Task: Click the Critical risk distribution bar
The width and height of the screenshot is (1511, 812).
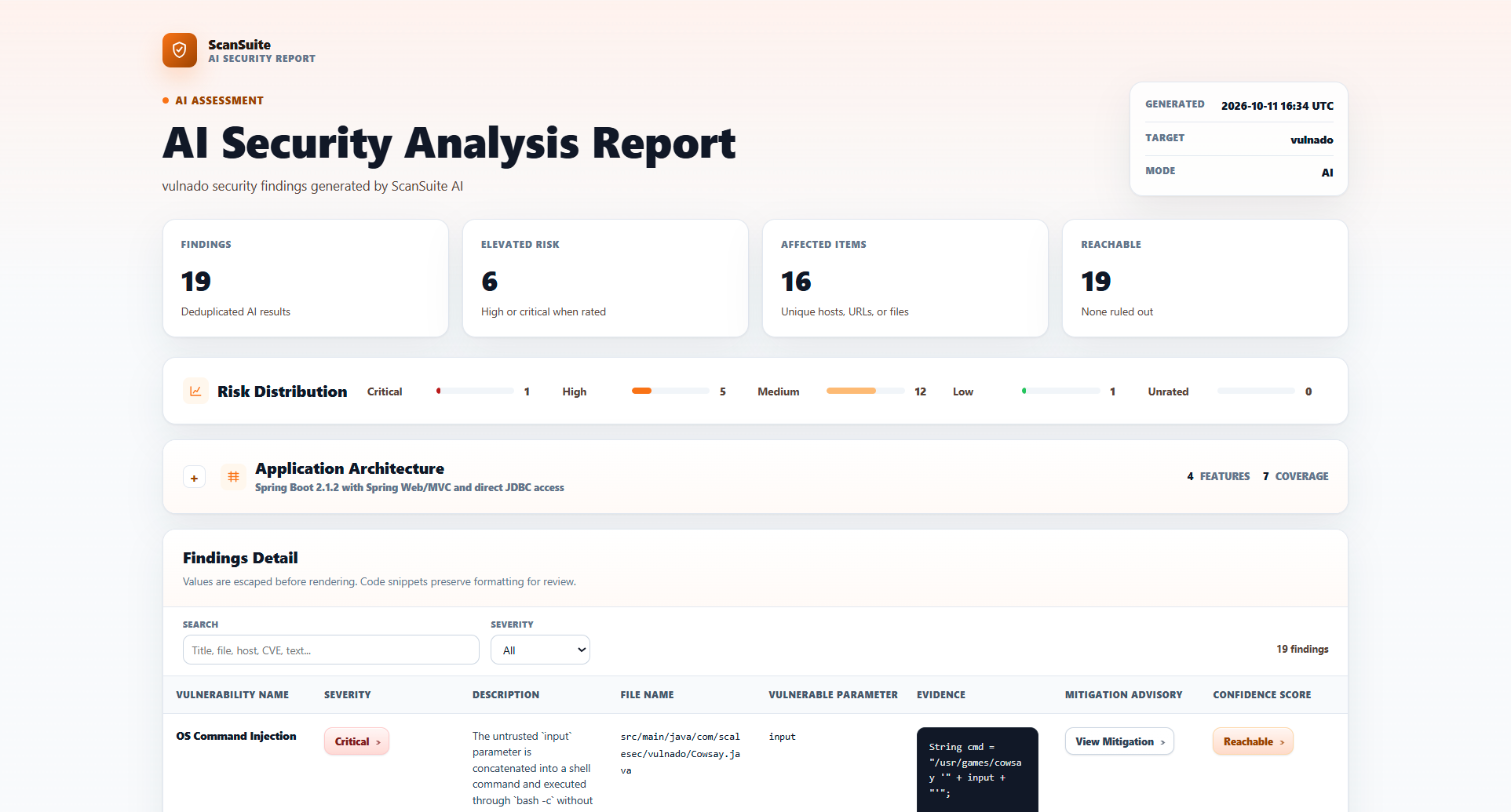Action: click(x=475, y=391)
